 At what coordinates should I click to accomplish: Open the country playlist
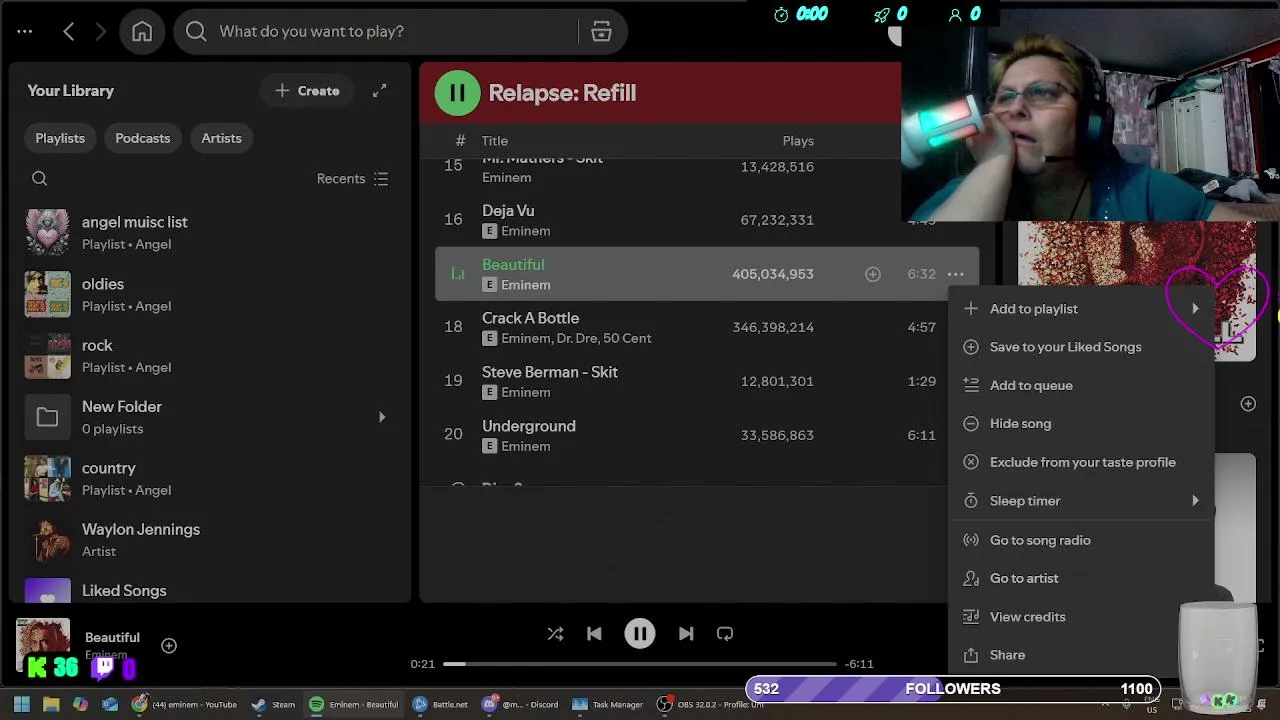(x=209, y=478)
